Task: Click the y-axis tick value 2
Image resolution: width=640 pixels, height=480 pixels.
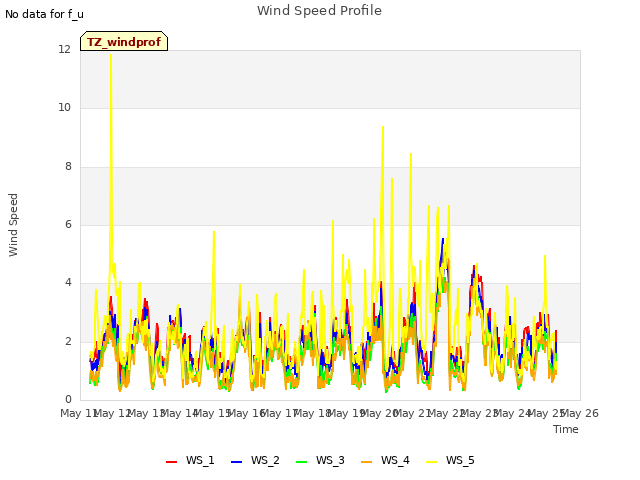Action: tap(68, 341)
